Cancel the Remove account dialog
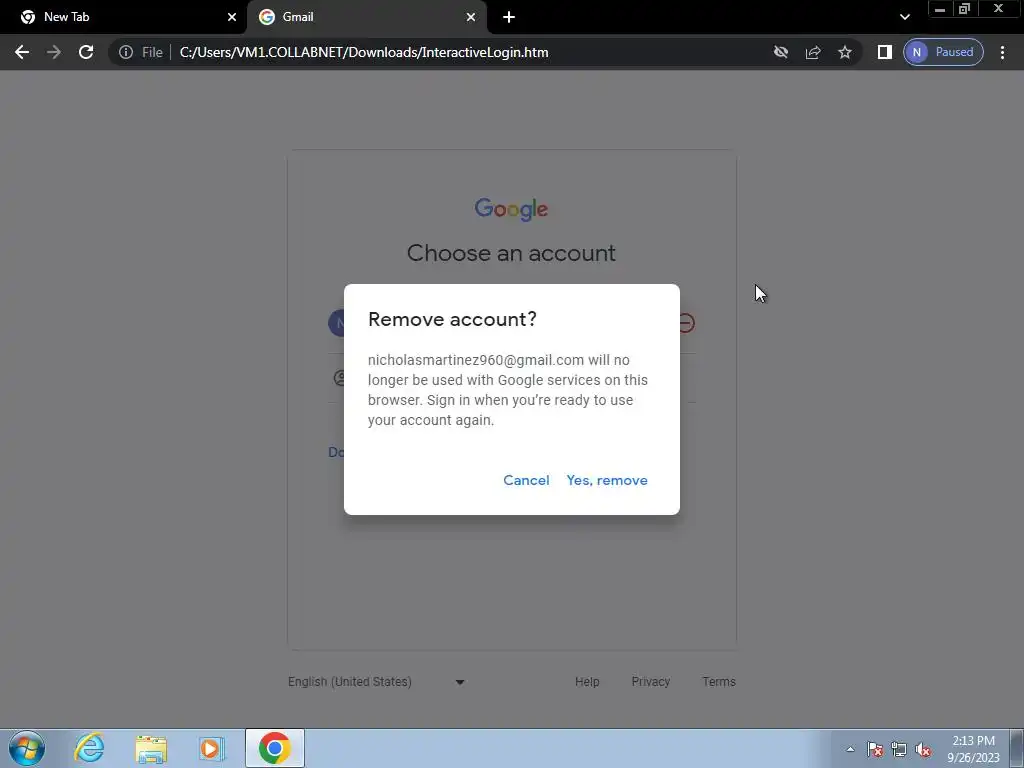 526,480
